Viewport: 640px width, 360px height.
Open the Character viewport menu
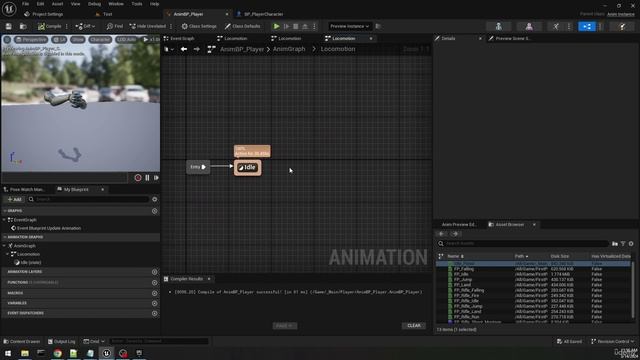pos(100,40)
